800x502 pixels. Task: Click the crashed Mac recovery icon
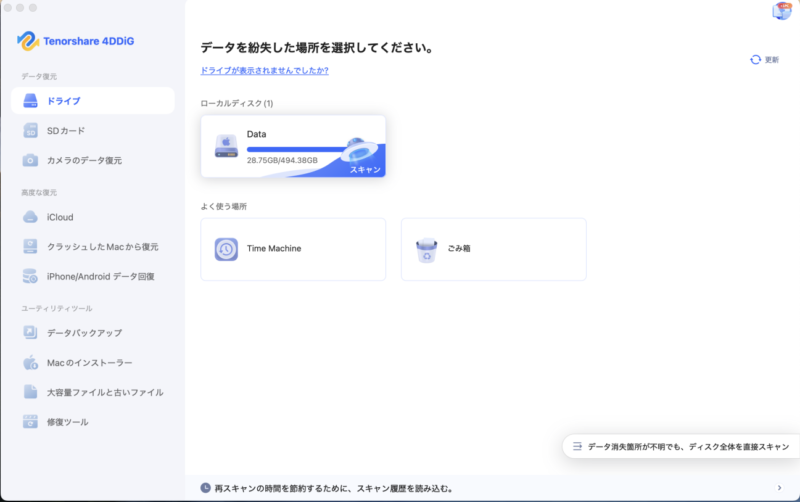[x=31, y=246]
